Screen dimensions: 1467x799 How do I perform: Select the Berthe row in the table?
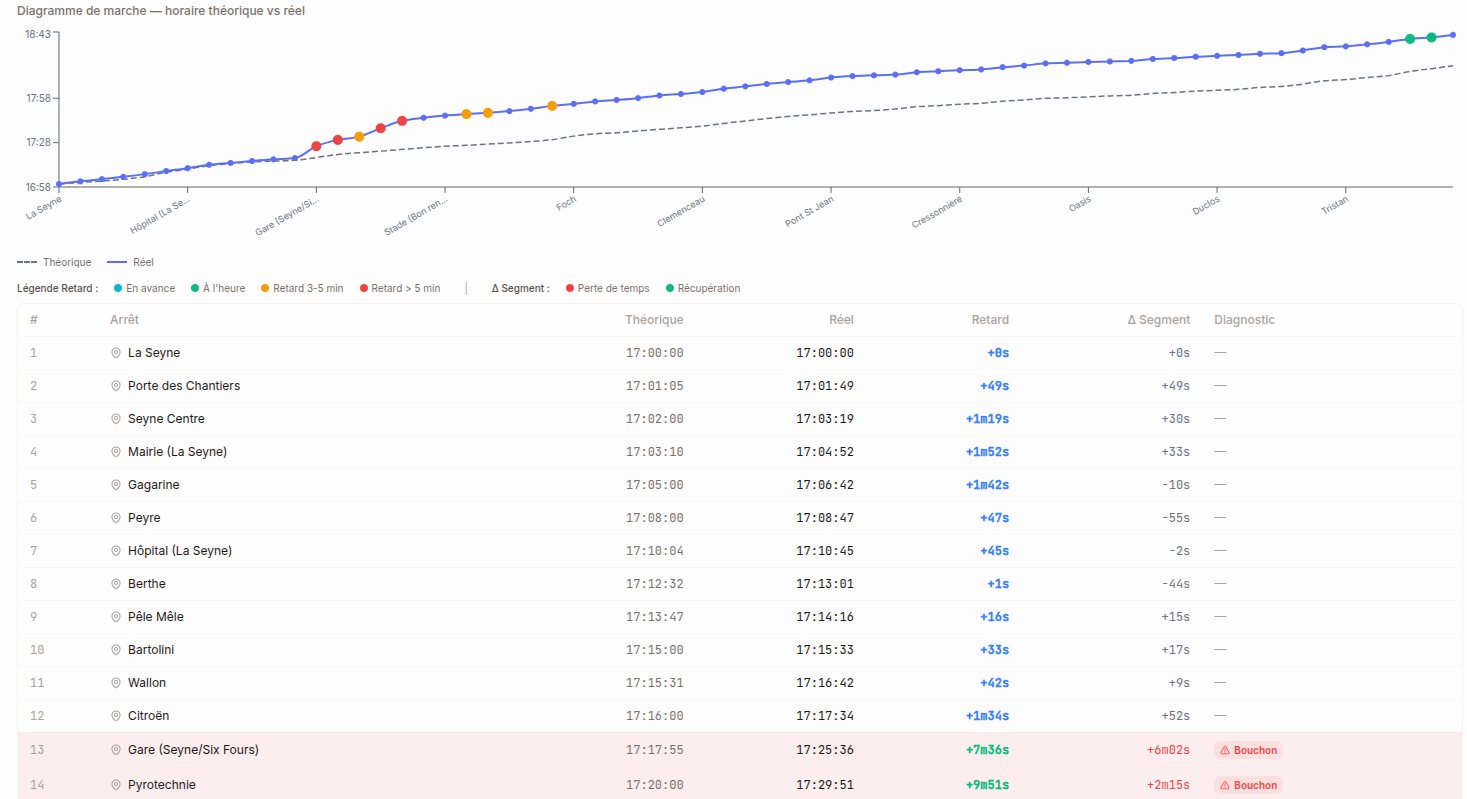740,584
